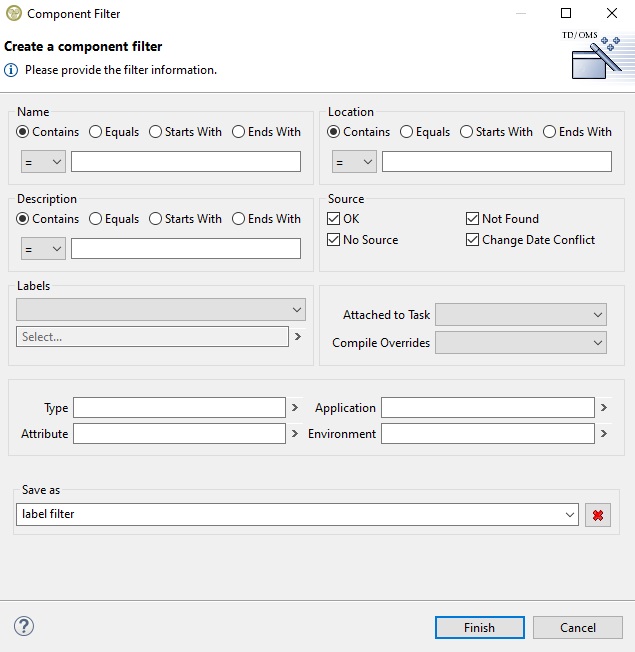Click into the Name text field
This screenshot has height=652, width=635.
185,162
